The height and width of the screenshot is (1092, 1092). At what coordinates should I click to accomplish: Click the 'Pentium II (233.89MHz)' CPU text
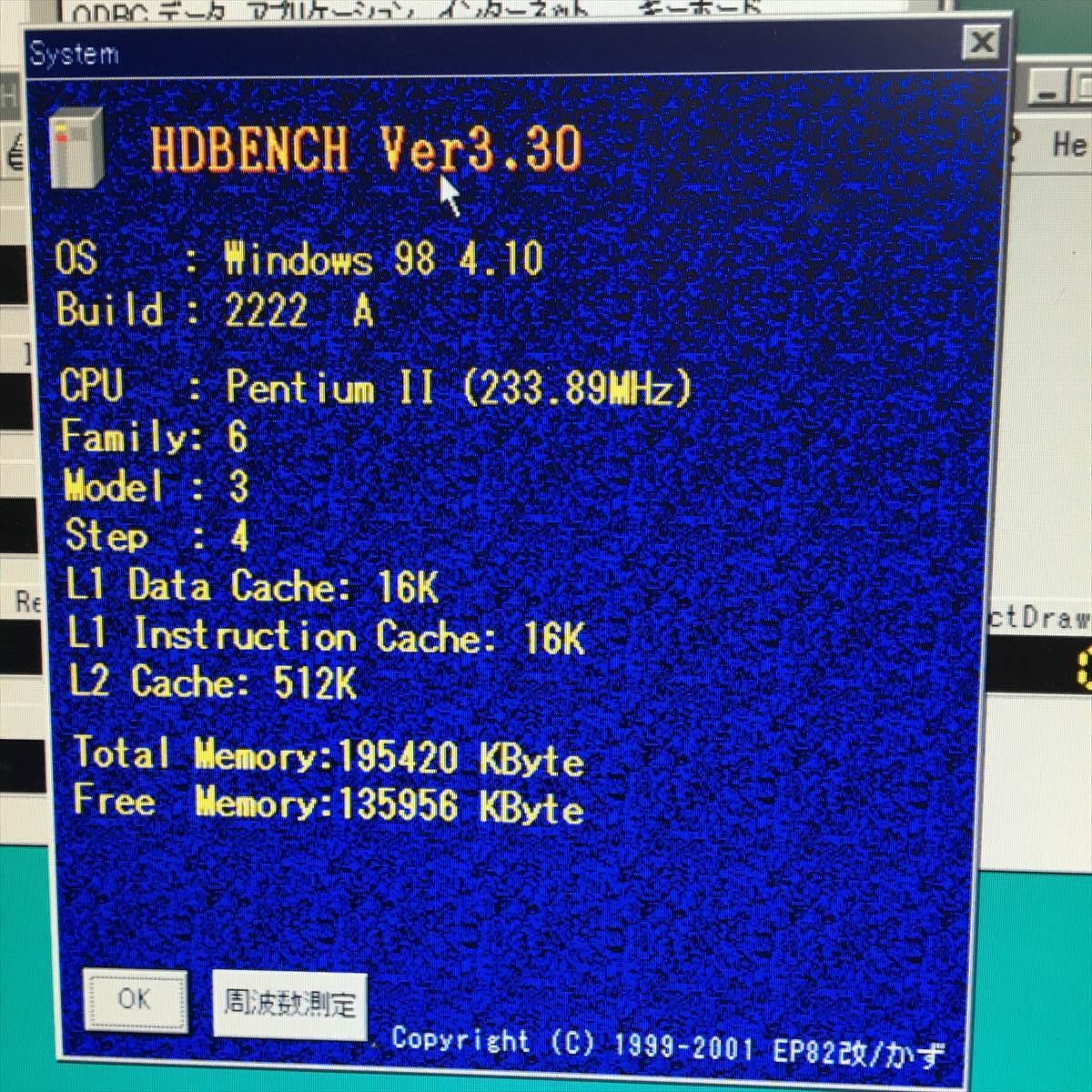(460, 389)
